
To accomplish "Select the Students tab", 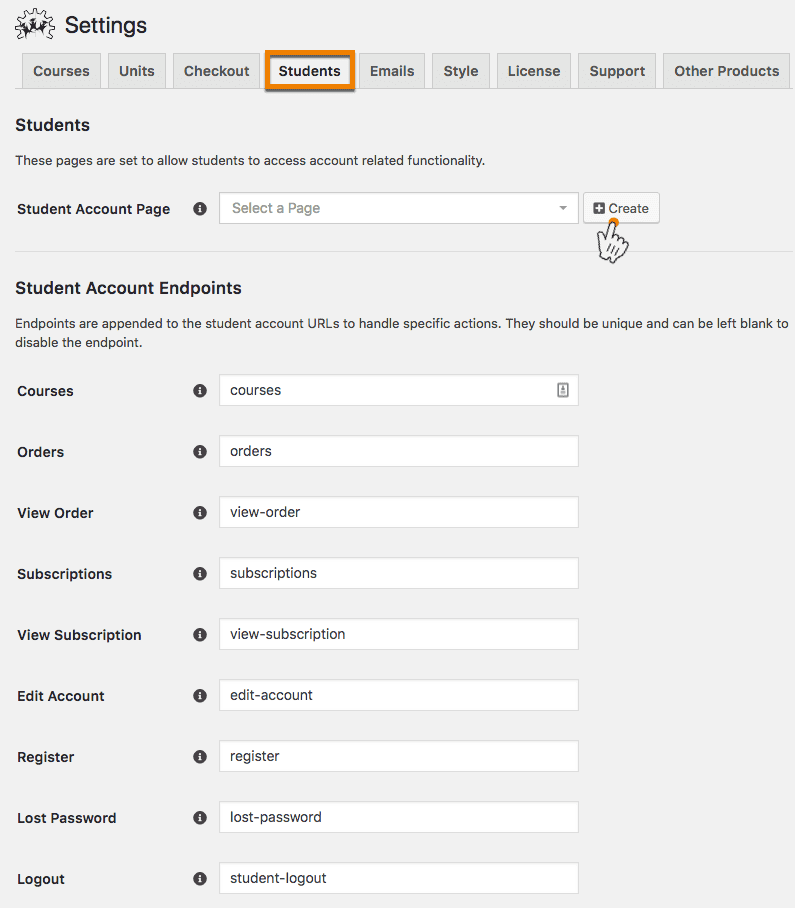I will click(310, 71).
